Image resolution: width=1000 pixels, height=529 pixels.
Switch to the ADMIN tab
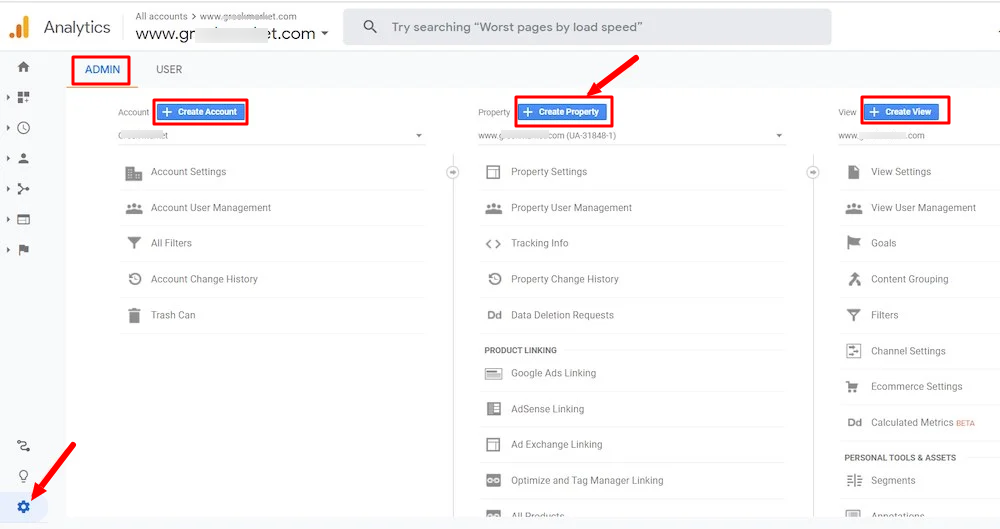pos(102,70)
